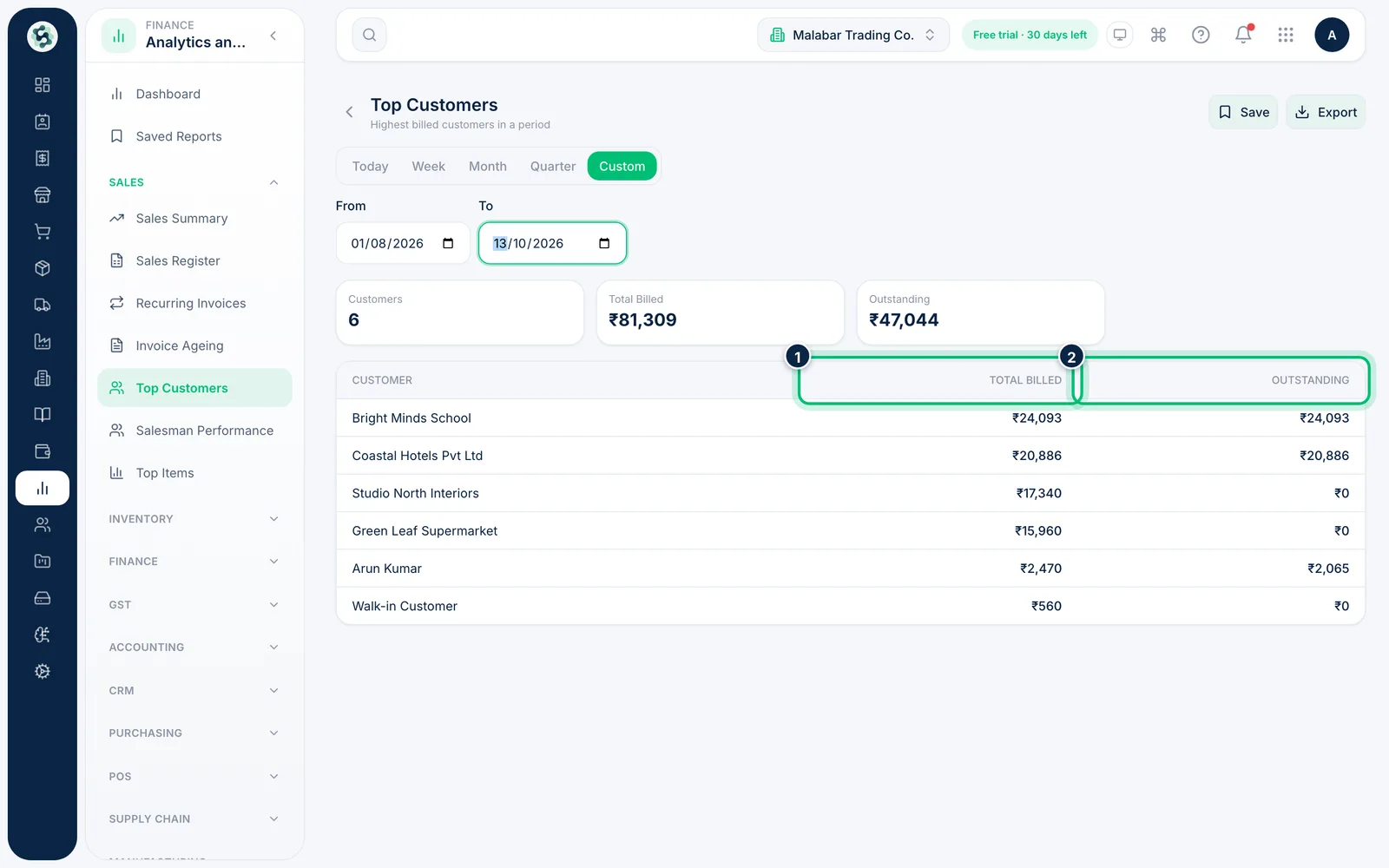Select the Today period tab
This screenshot has width=1389, height=868.
coord(370,167)
